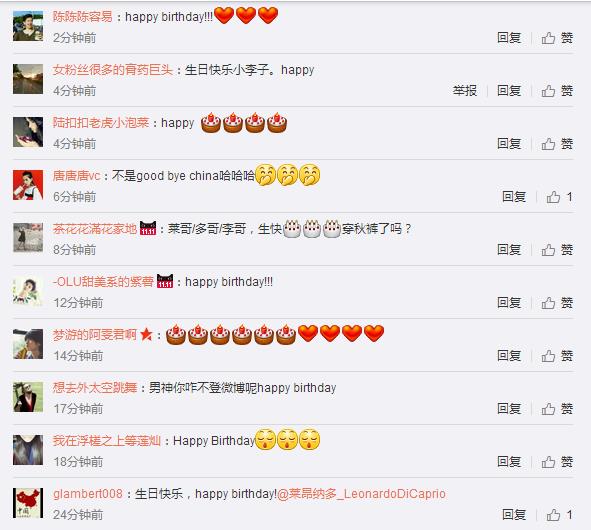This screenshot has width=591, height=530.
Task: Like the comment posted 12 minutes ago
Action: pos(557,303)
